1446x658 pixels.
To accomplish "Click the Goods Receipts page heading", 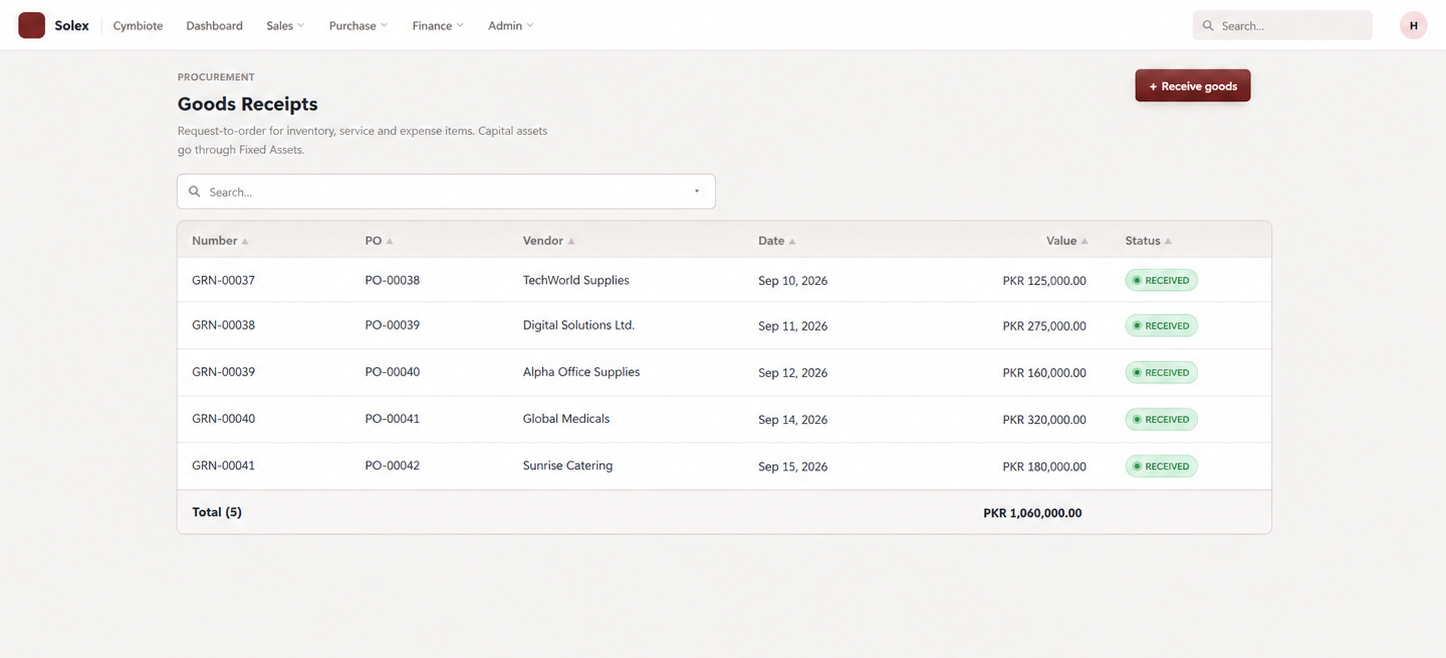I will pos(248,104).
